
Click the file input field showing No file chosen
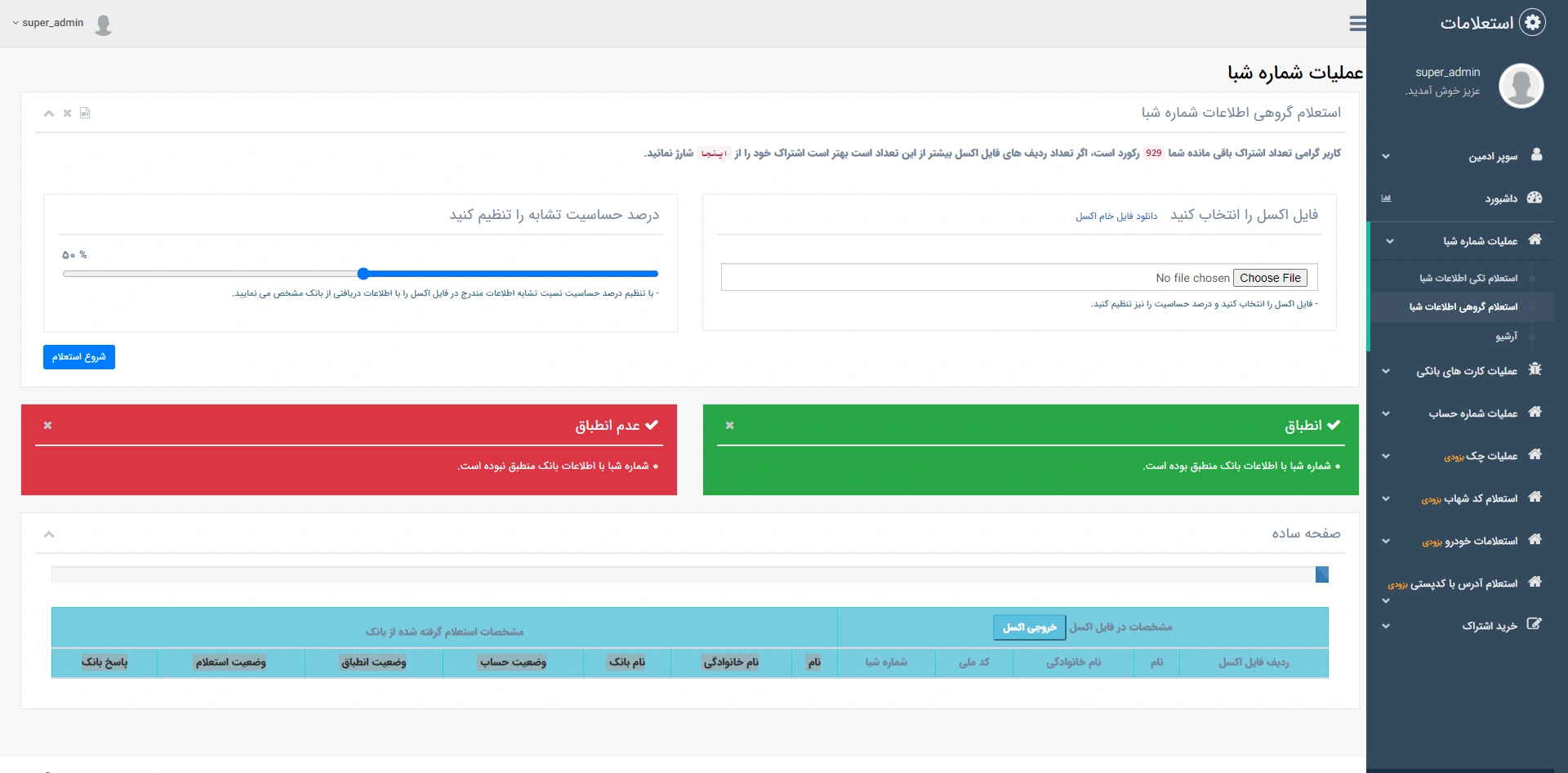[1019, 277]
